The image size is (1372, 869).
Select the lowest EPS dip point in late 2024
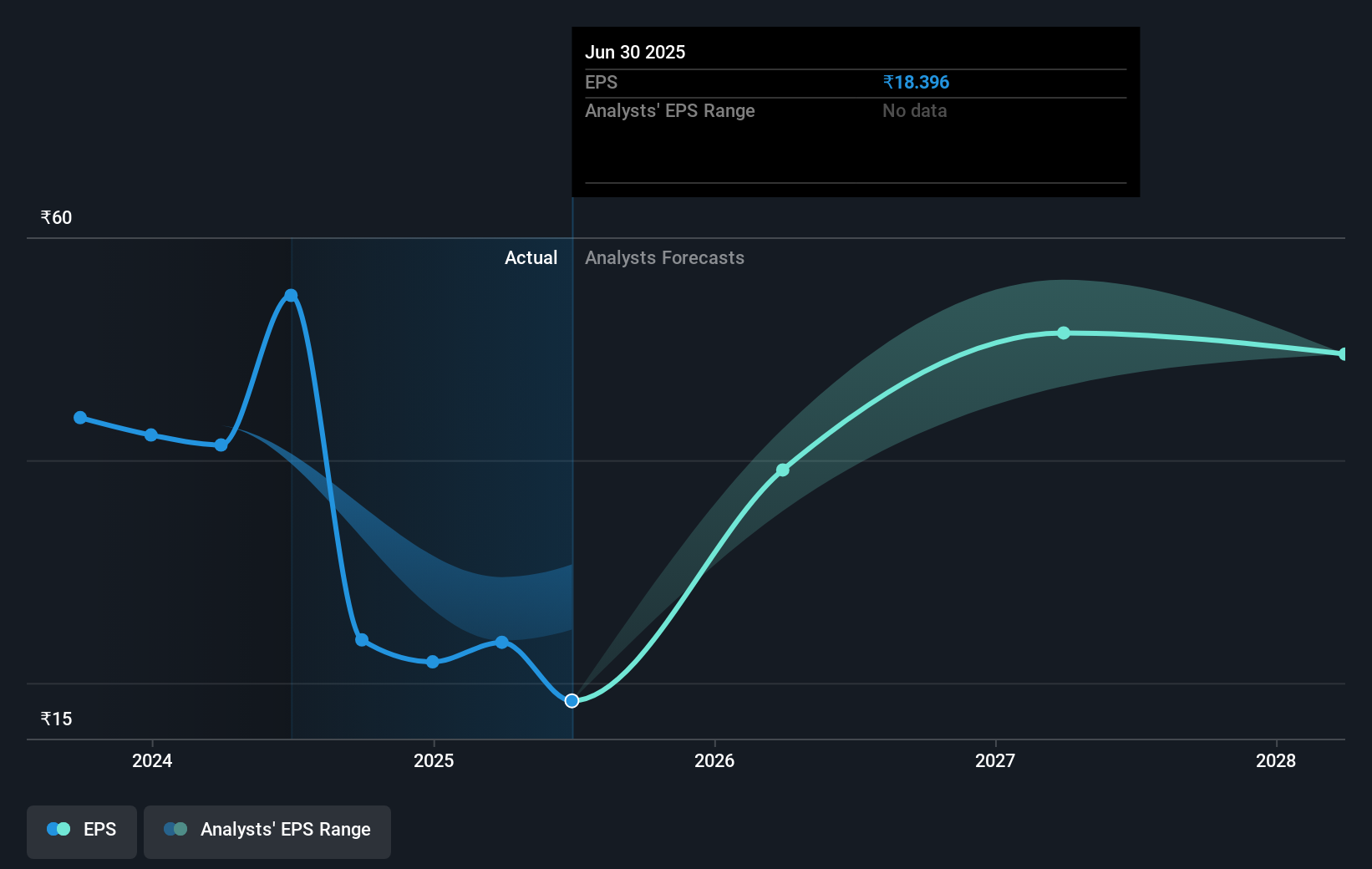pos(432,661)
